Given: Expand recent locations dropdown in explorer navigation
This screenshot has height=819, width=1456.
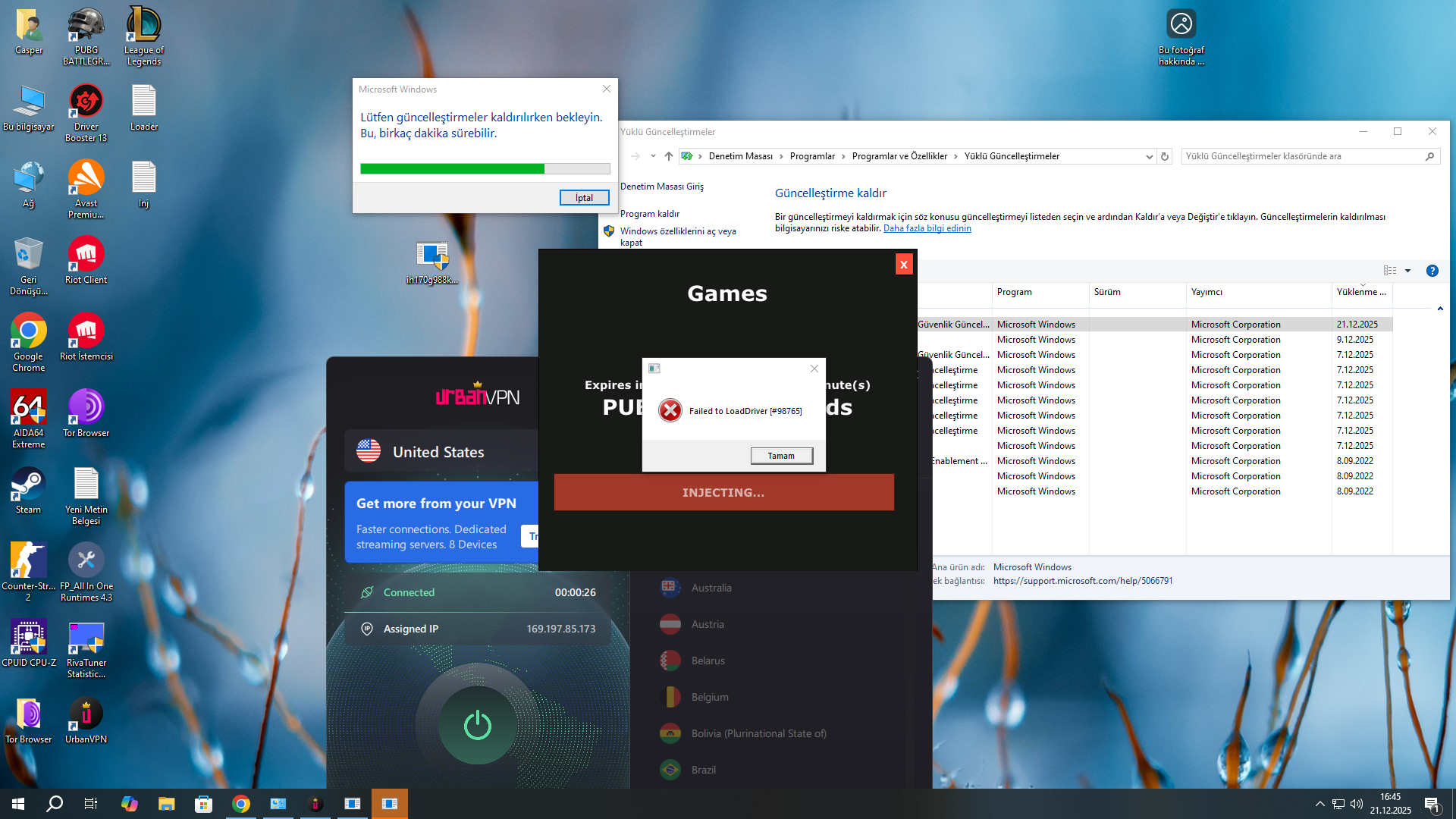Looking at the screenshot, I should pos(653,156).
